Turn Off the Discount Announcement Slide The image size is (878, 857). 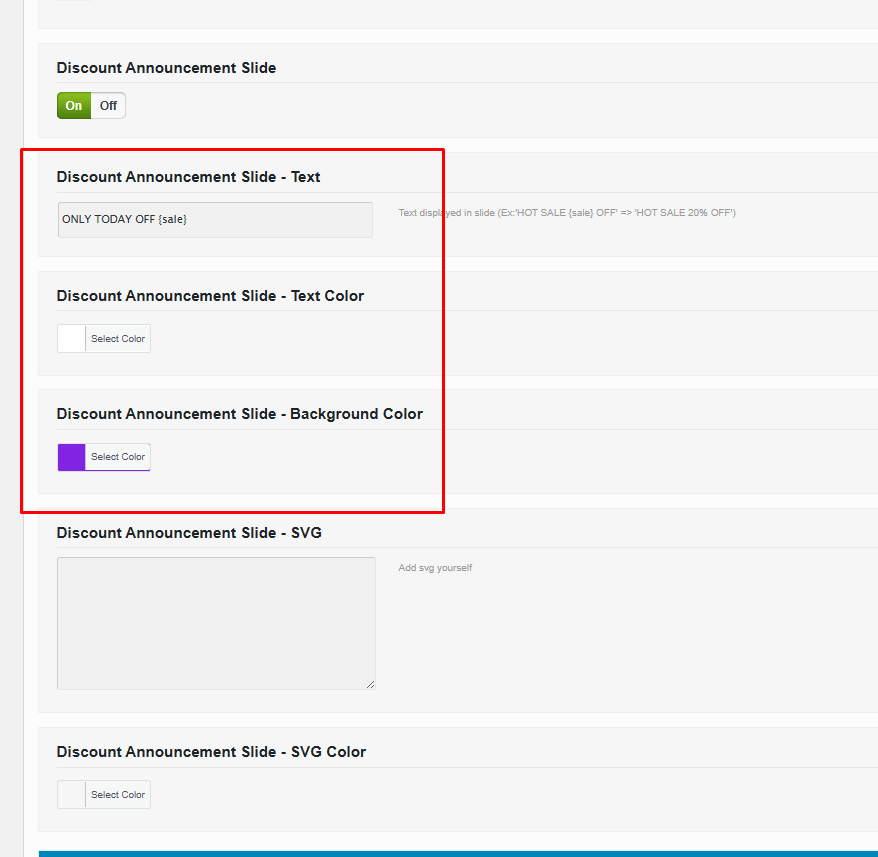pos(108,106)
